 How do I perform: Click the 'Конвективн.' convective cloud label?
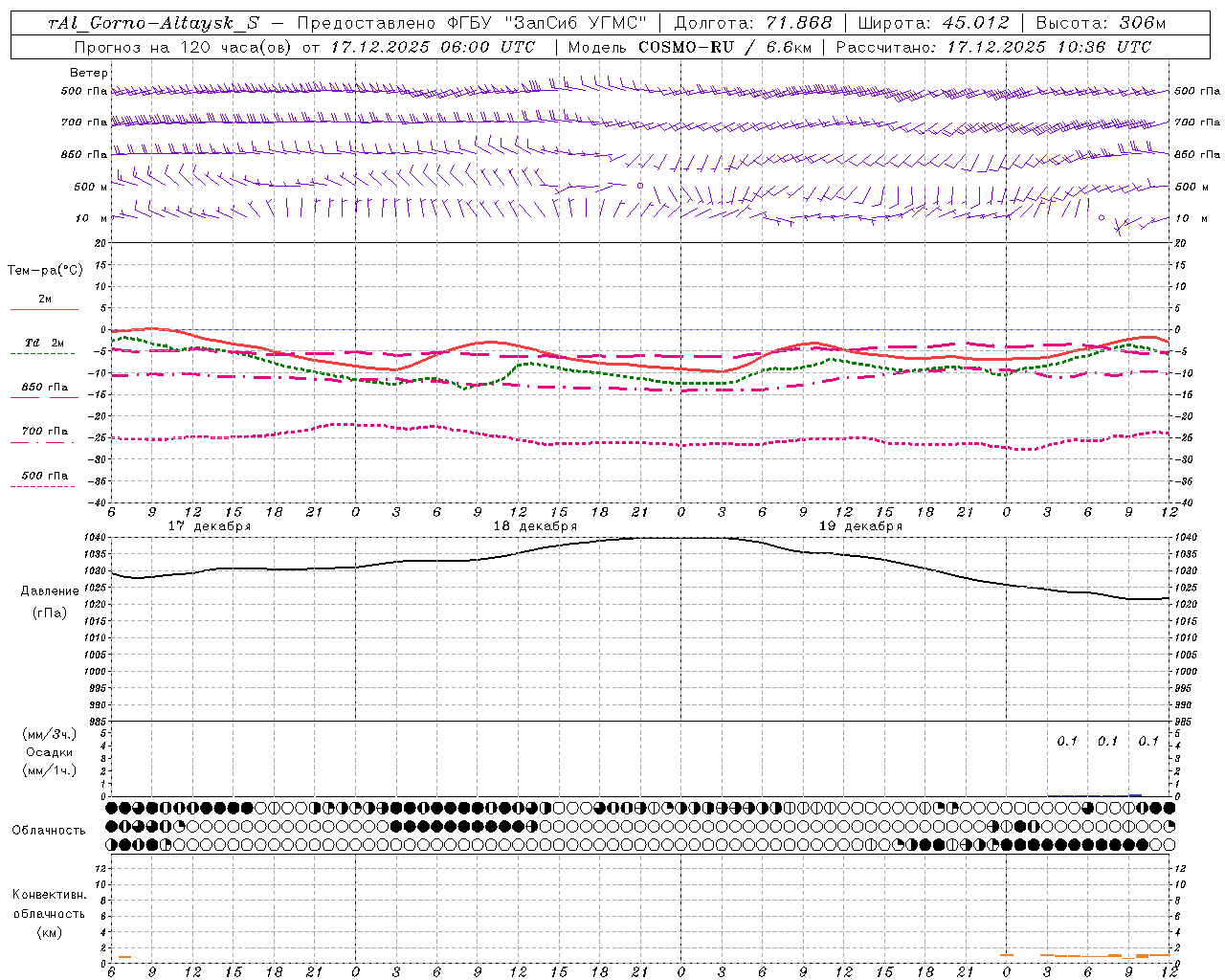coord(49,895)
